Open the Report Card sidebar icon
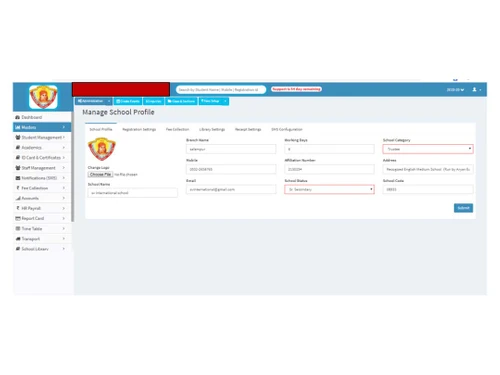This screenshot has width=500, height=375. coord(18,218)
